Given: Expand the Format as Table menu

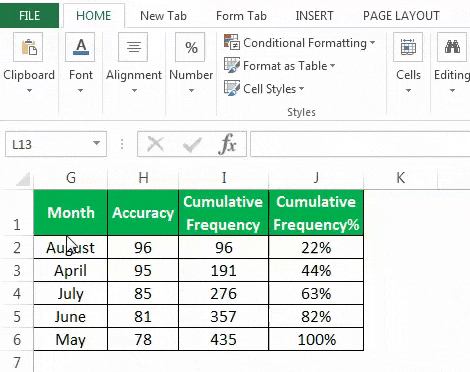Looking at the screenshot, I should click(x=280, y=66).
